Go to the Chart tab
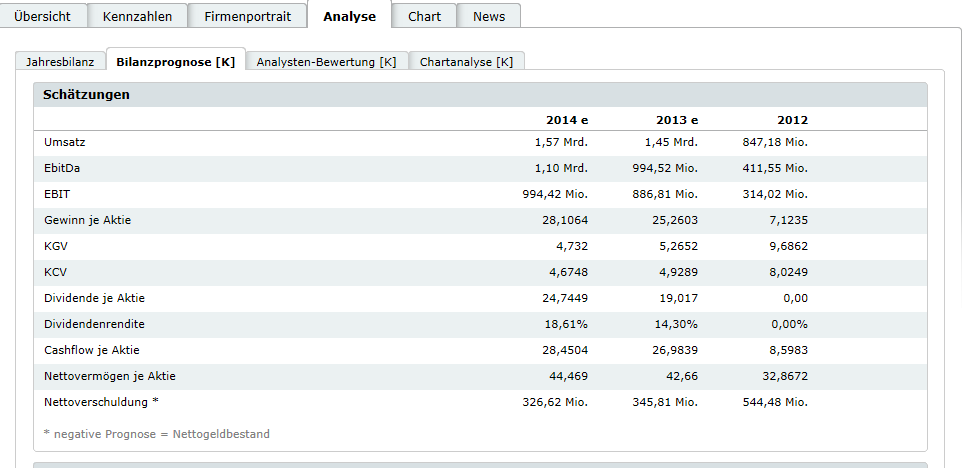 click(424, 16)
